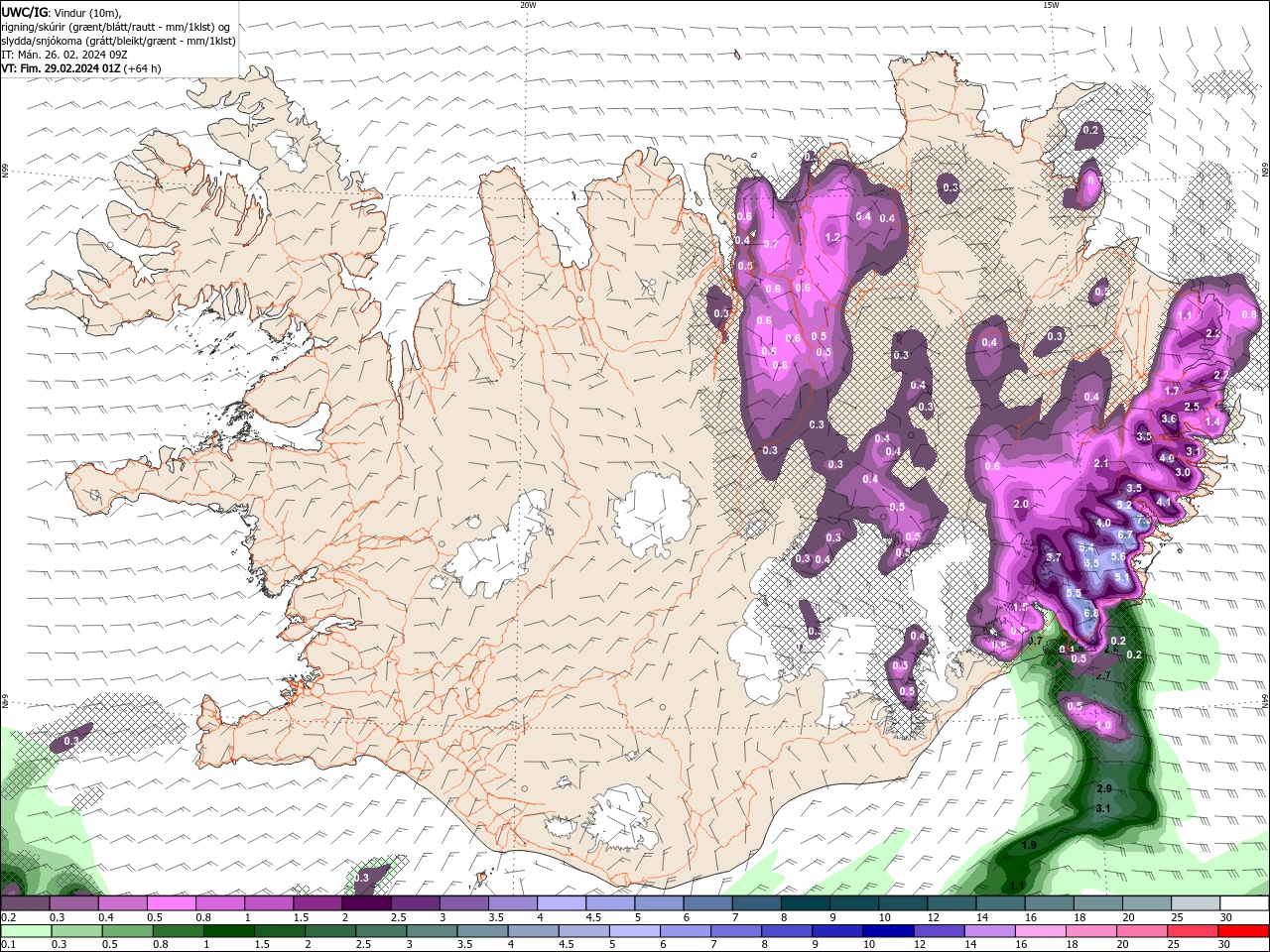This screenshot has height=952, width=1270.
Task: Click the 1.2 snowfall value on map
Action: (x=832, y=237)
